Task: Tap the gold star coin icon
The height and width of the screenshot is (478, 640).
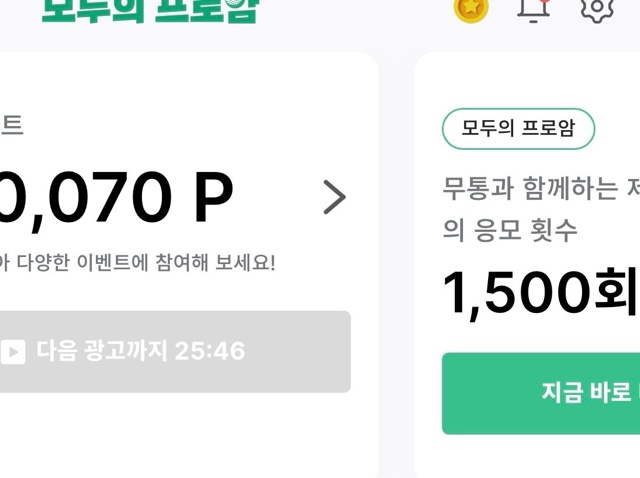Action: pos(471,8)
